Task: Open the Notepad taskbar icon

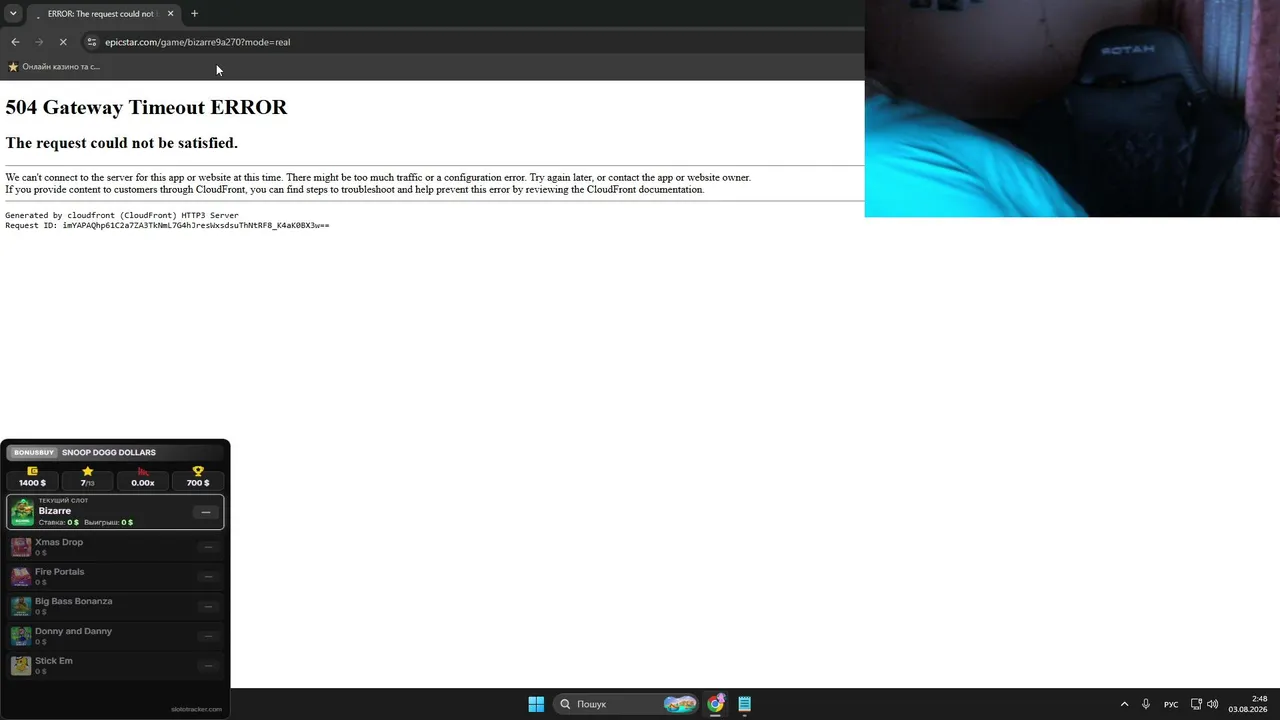Action: pyautogui.click(x=745, y=704)
